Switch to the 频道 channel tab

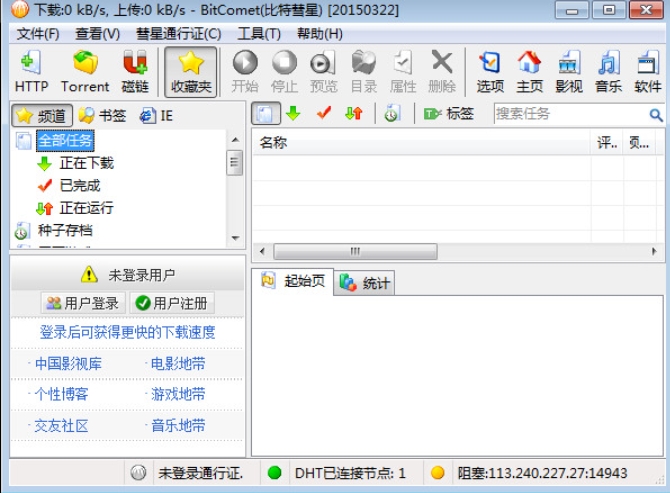click(42, 115)
